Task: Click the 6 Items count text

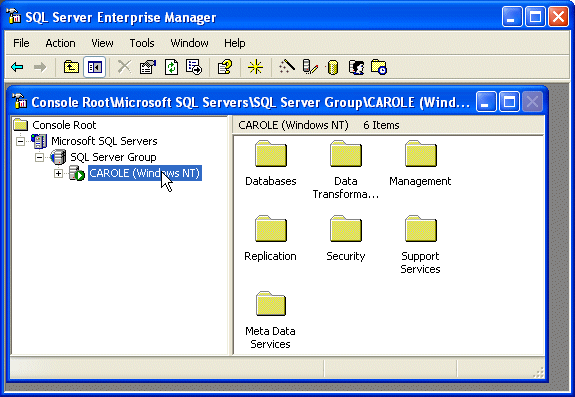Action: (x=381, y=125)
